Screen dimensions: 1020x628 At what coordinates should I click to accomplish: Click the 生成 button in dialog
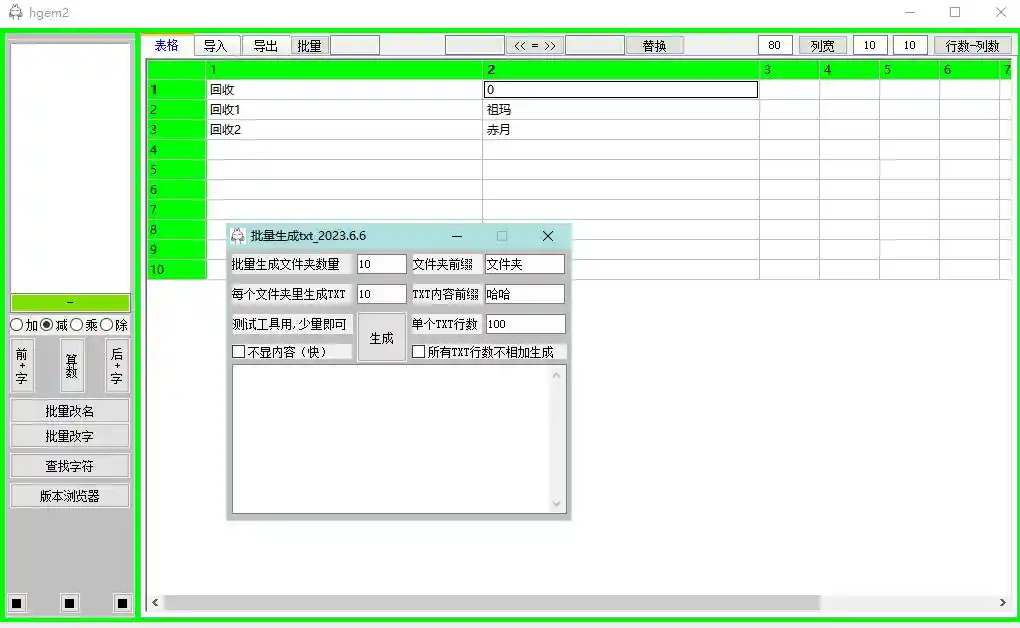click(381, 338)
